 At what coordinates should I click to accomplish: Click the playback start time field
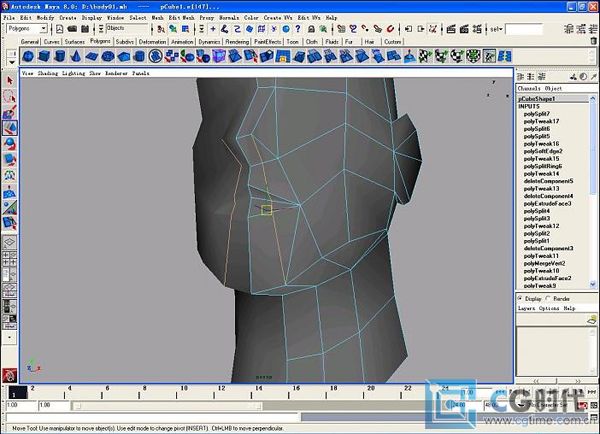(53, 405)
